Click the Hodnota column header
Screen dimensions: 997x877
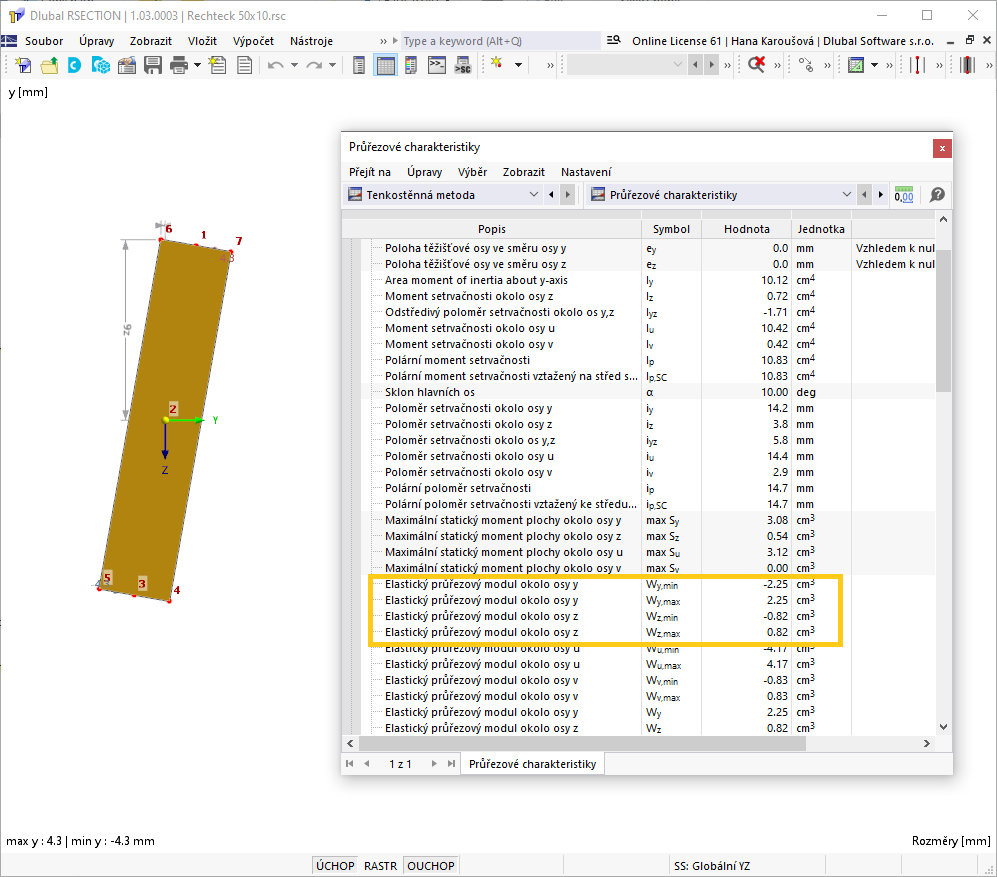pyautogui.click(x=746, y=229)
